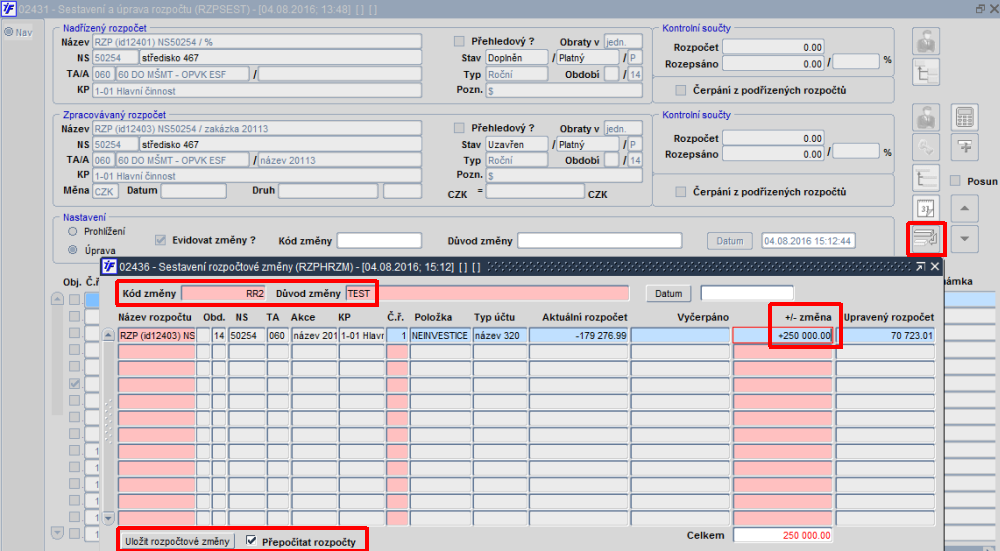The width and height of the screenshot is (1000, 551).
Task: Click bottom scroll arrow of main list
Action: pos(57,532)
